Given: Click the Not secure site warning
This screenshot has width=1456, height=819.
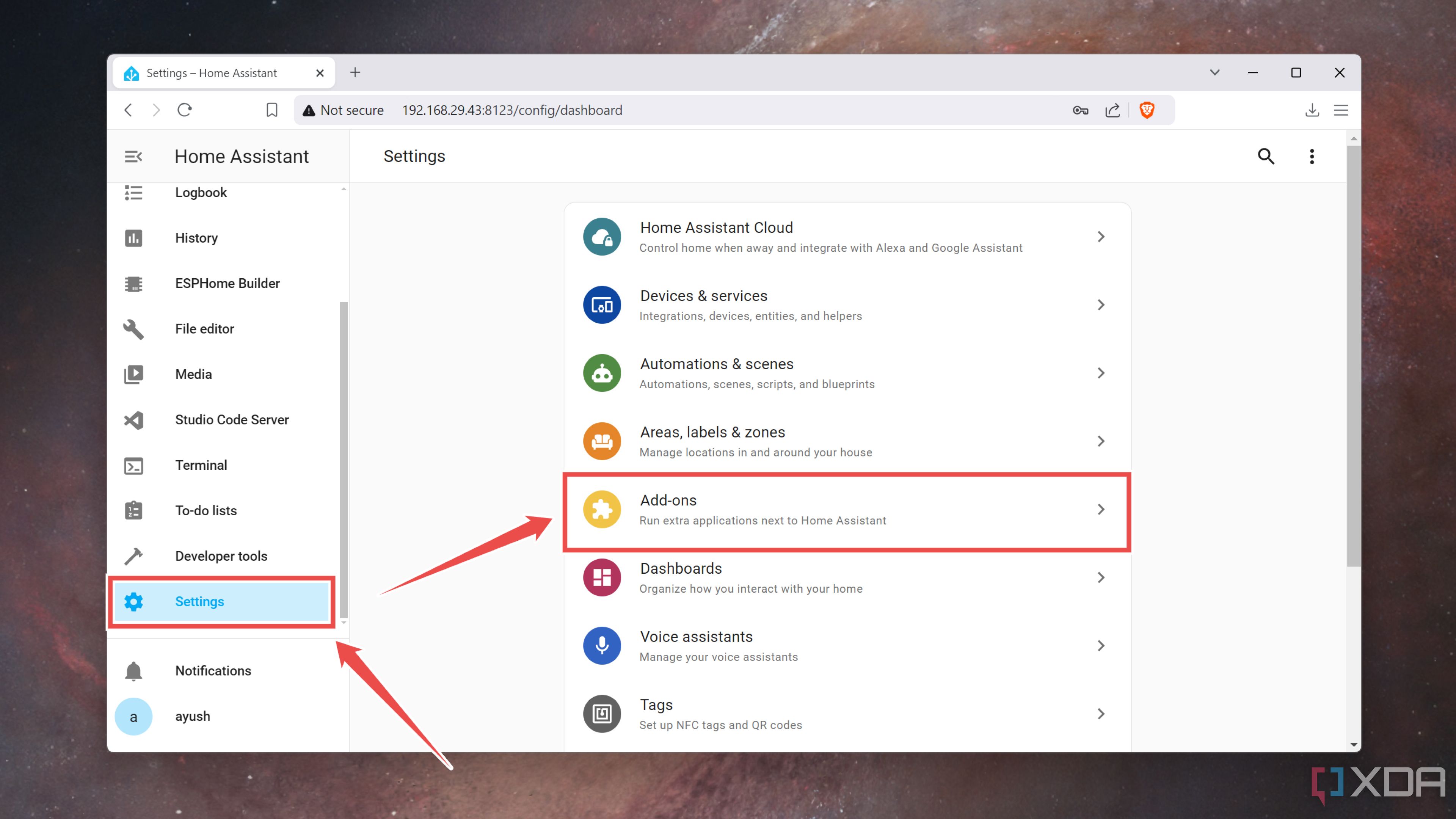Looking at the screenshot, I should pos(342,110).
